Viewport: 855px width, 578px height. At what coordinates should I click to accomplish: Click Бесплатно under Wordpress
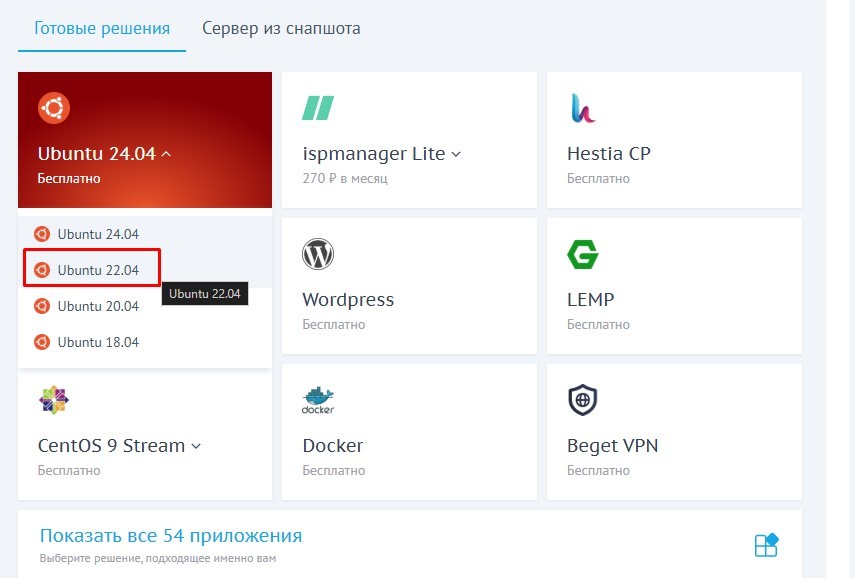point(334,324)
